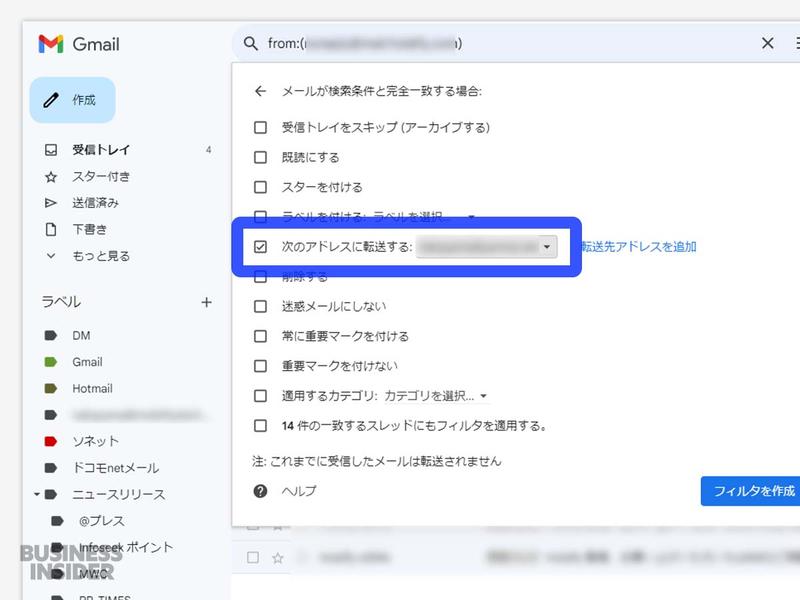Click フィルタを作成 button
Viewport: 800px width, 600px height.
751,491
